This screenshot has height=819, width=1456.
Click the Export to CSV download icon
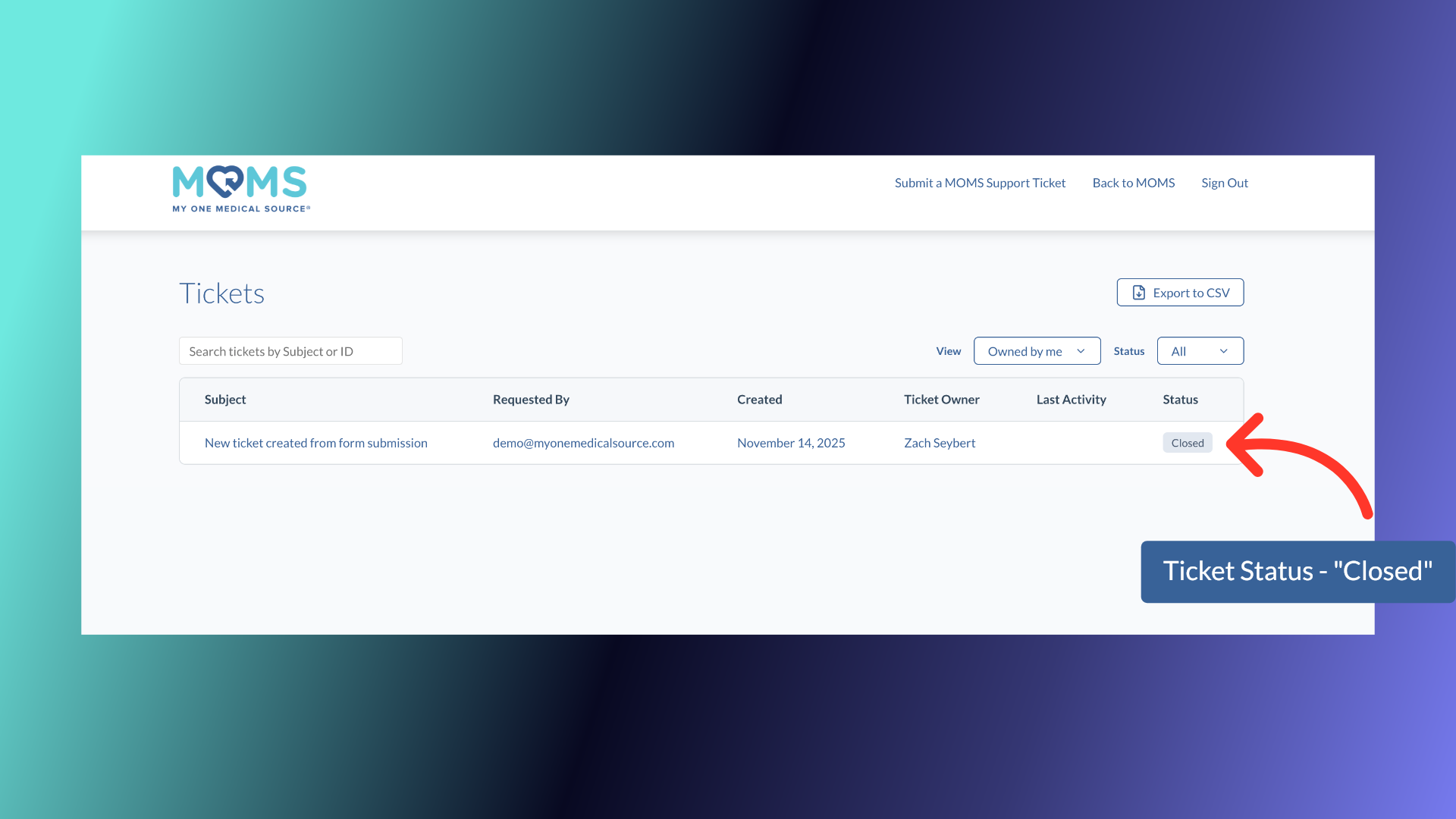[1138, 293]
